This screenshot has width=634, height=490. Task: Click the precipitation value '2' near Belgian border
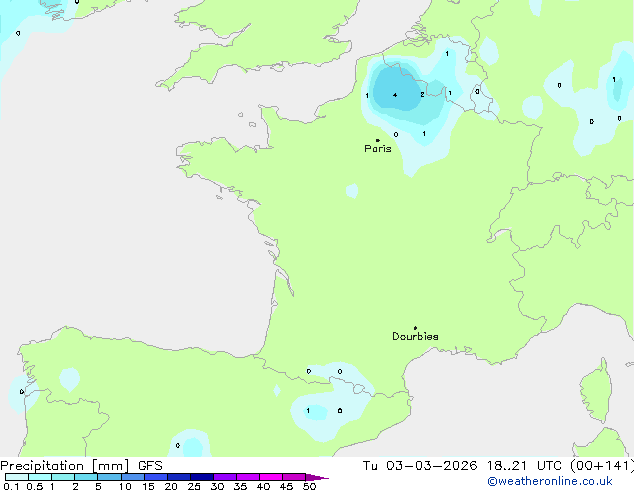pyautogui.click(x=422, y=95)
